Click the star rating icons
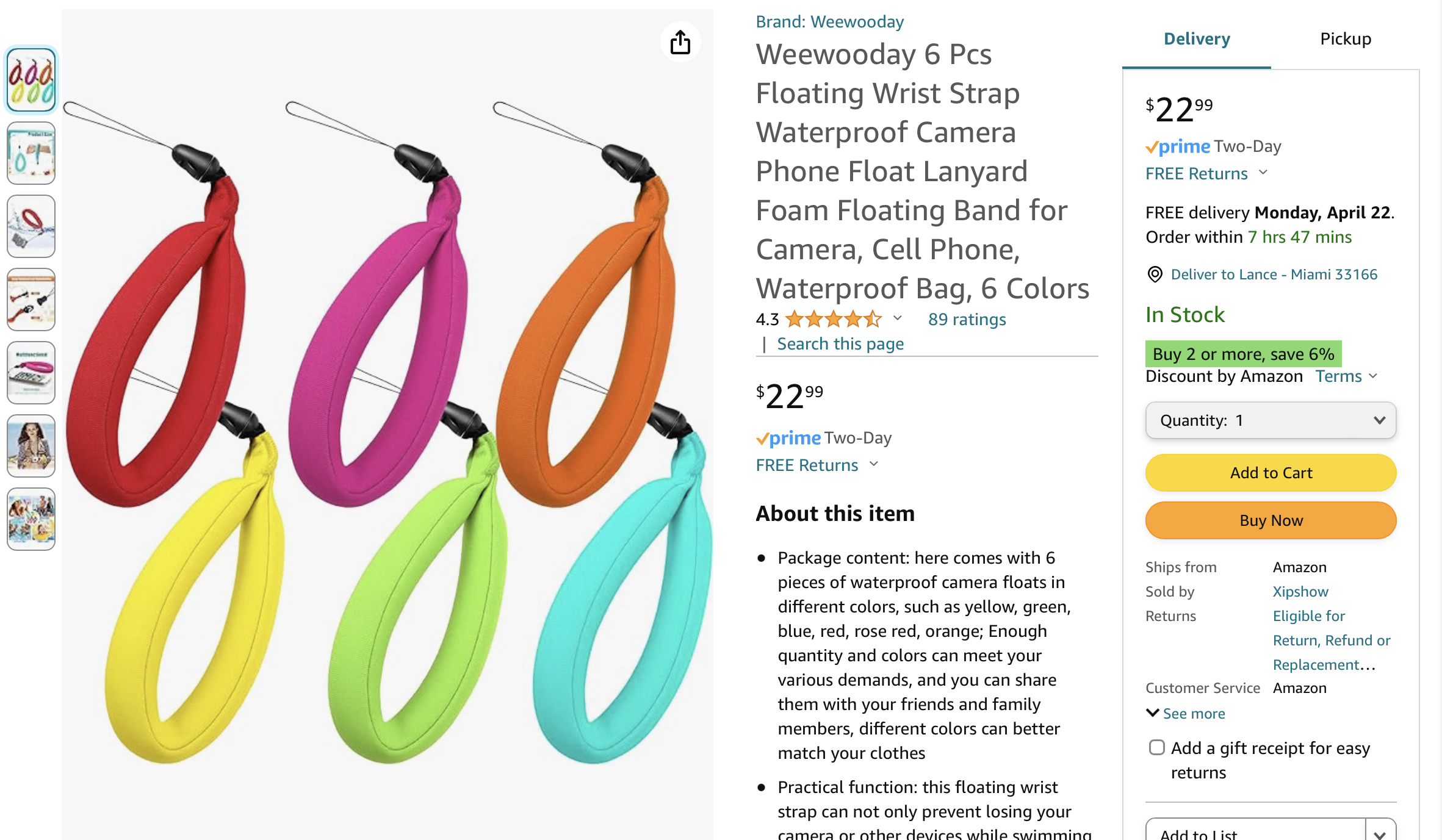The image size is (1442, 840). [x=834, y=319]
